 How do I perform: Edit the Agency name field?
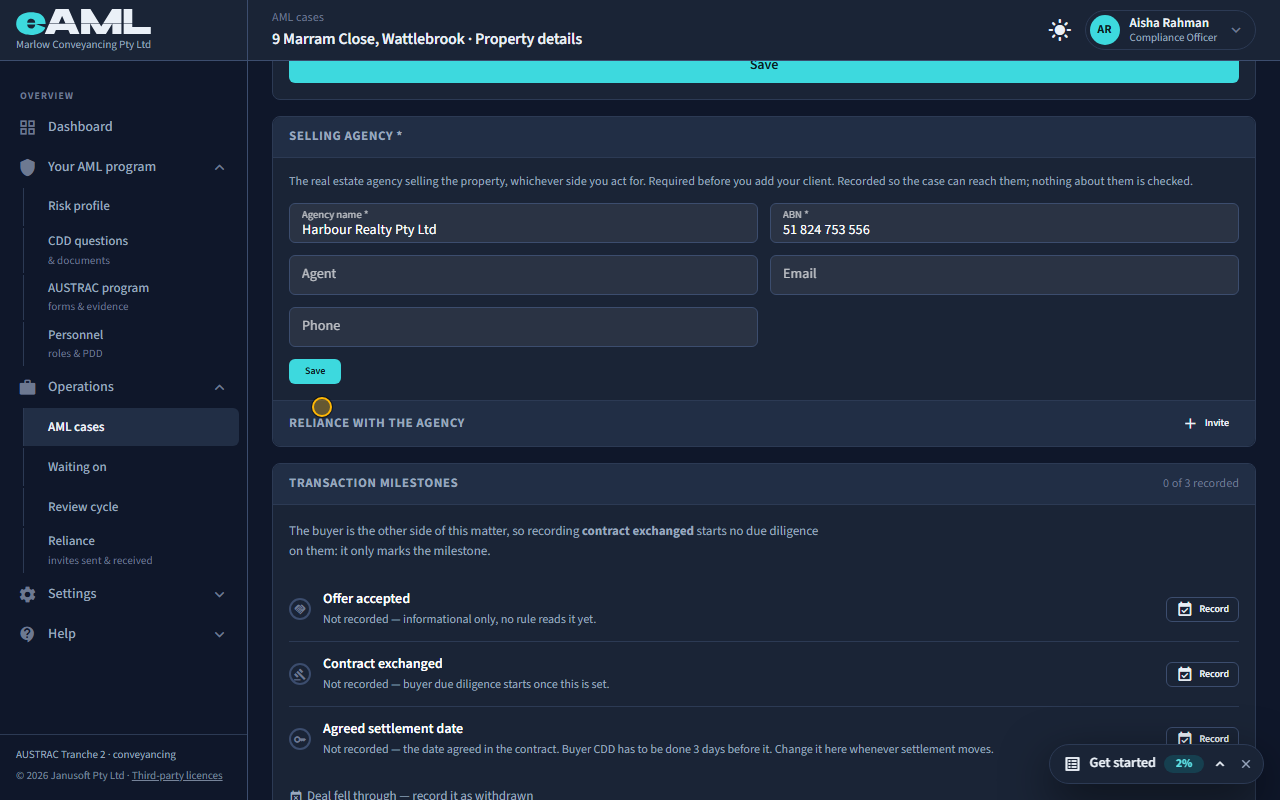523,223
